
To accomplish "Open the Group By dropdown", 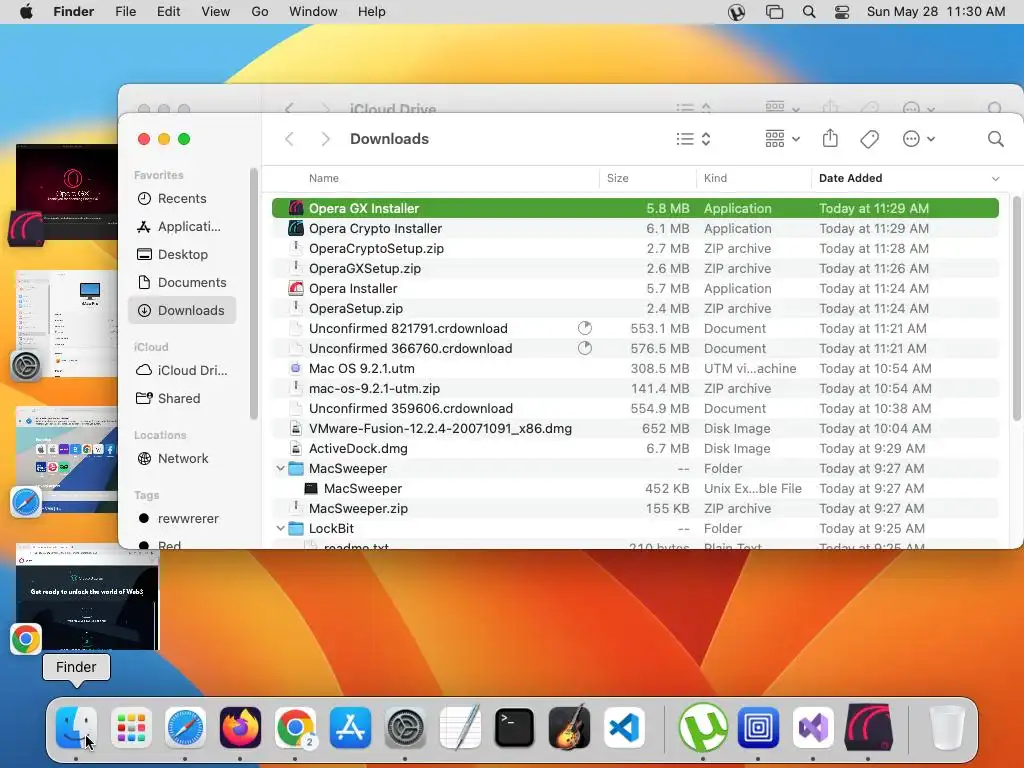I will click(x=782, y=139).
